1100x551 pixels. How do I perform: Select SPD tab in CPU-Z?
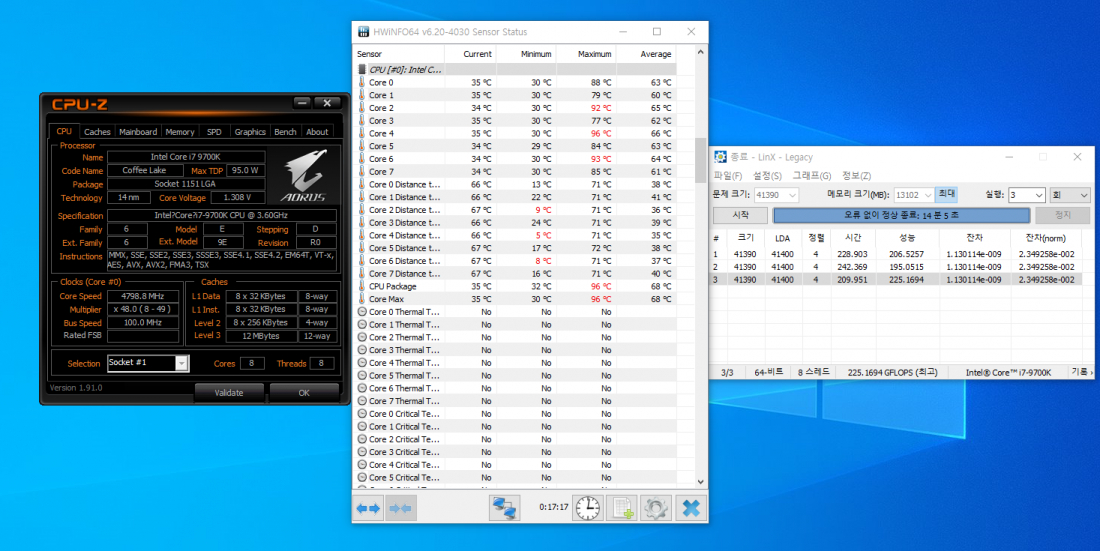pyautogui.click(x=214, y=131)
